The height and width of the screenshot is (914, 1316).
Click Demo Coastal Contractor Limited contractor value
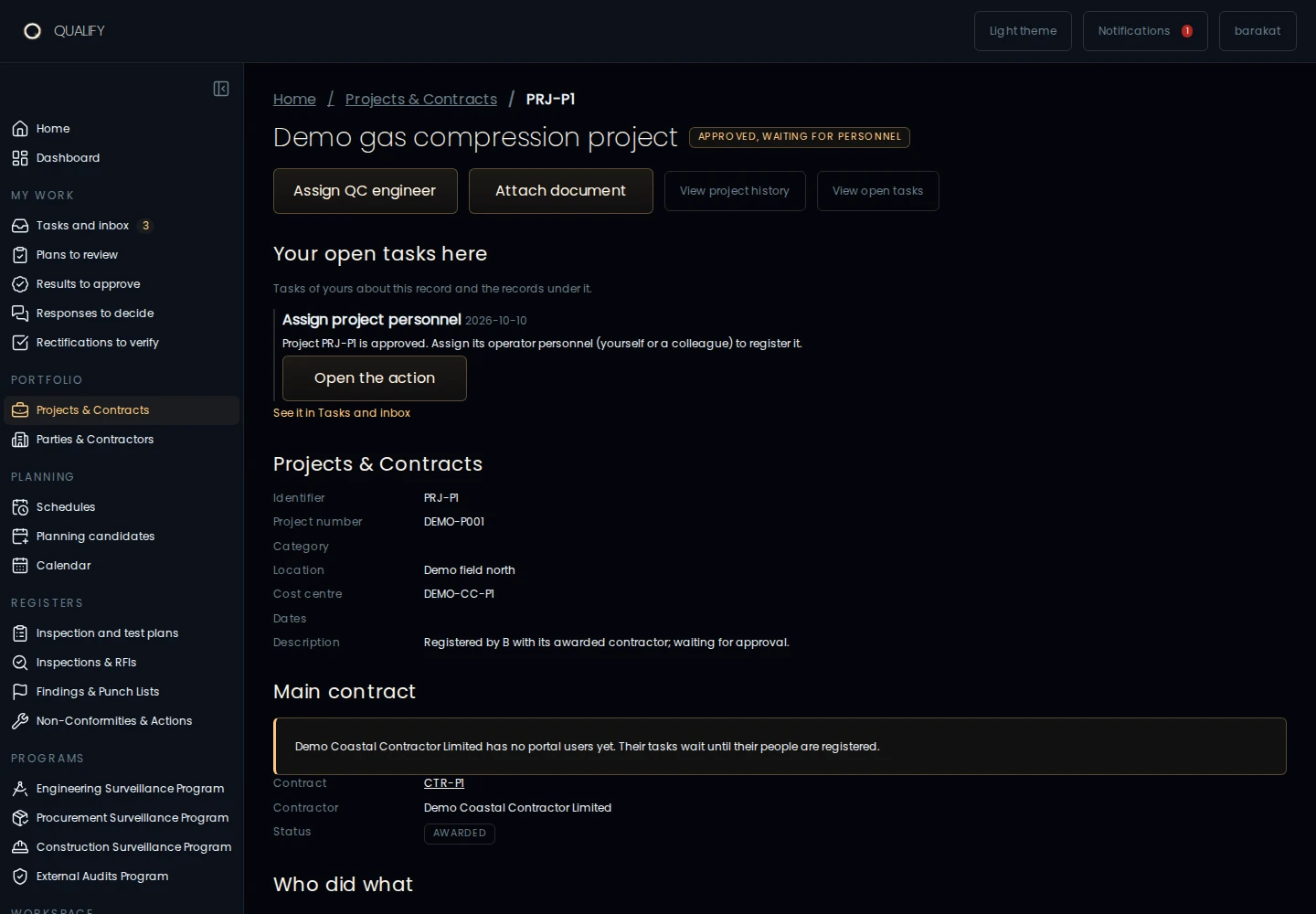(x=517, y=808)
